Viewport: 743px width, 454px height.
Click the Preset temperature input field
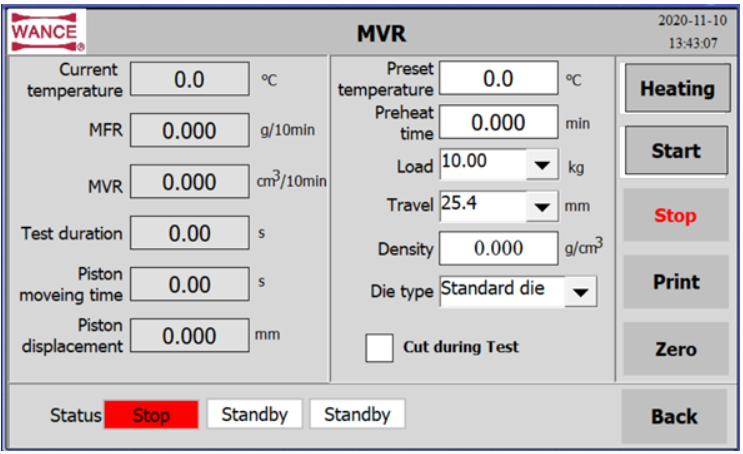click(x=498, y=78)
